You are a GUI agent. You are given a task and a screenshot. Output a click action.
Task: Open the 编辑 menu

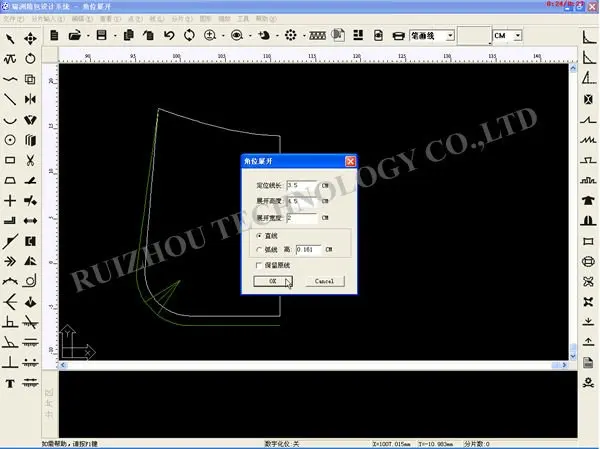point(82,19)
